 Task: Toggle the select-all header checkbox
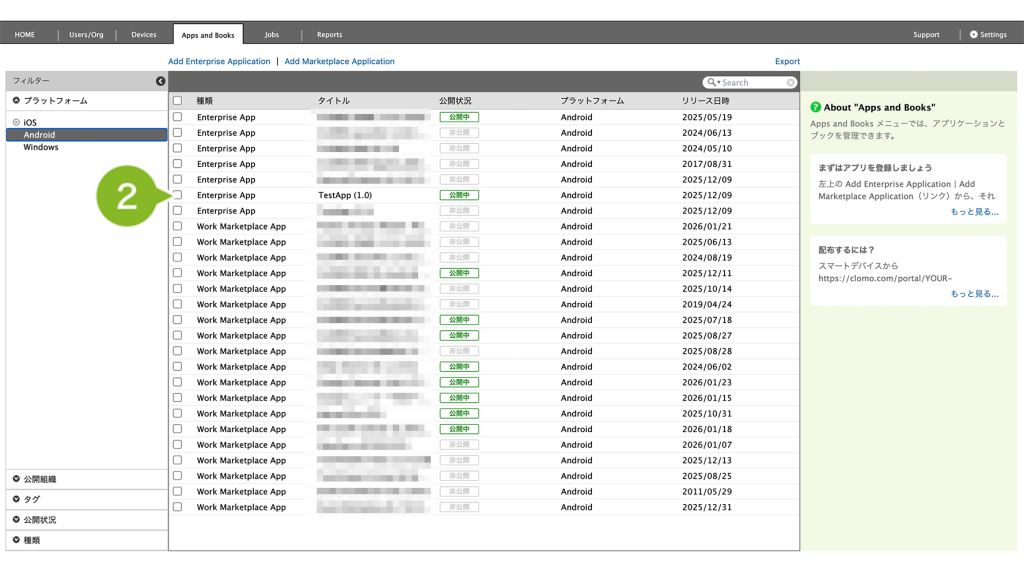178,101
